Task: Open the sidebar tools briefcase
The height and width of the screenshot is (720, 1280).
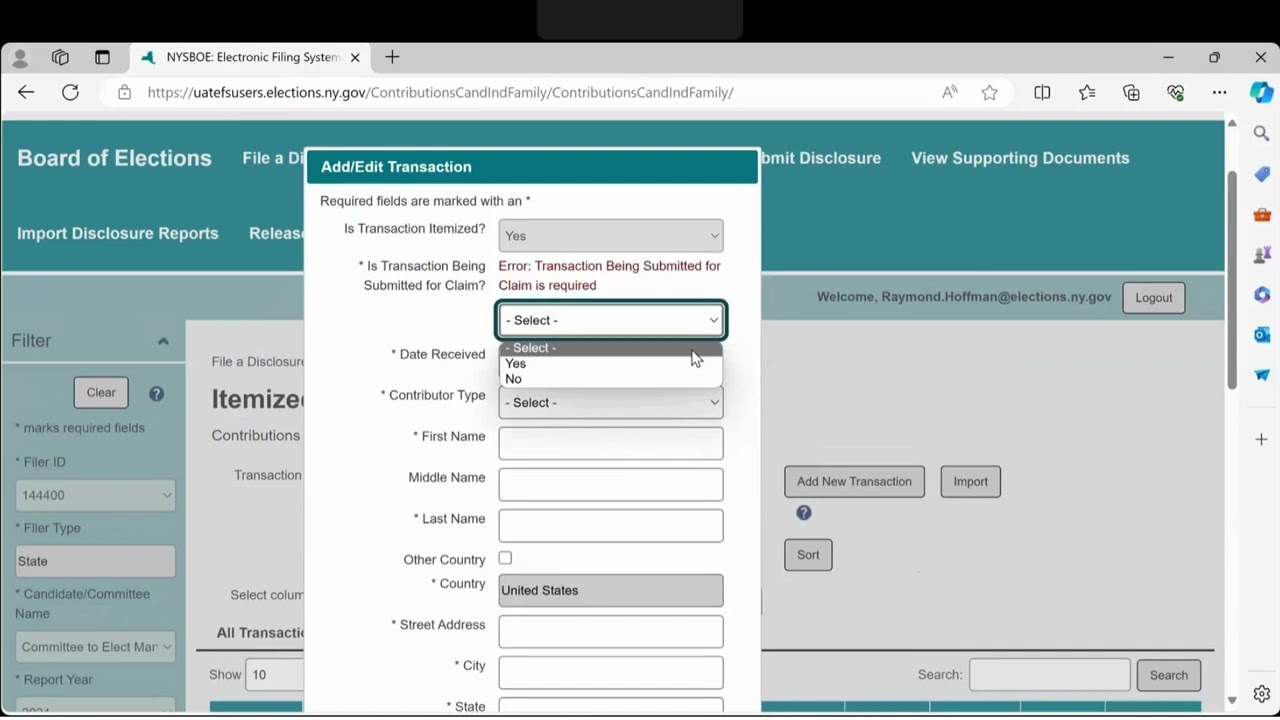Action: tap(1261, 214)
